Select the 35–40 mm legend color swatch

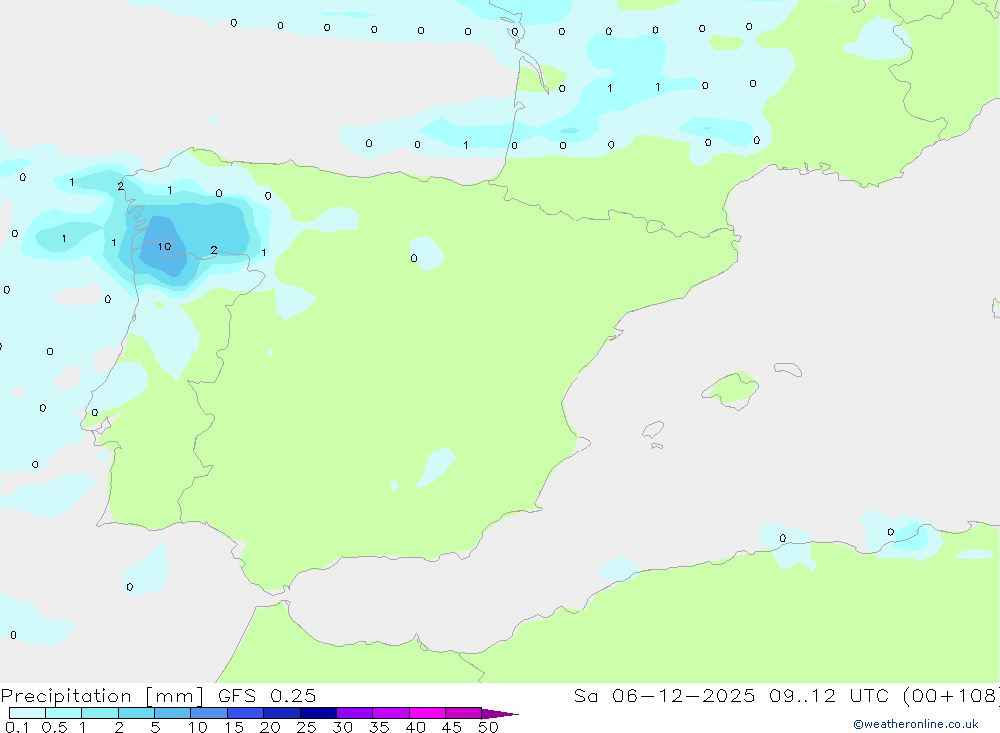tap(391, 713)
